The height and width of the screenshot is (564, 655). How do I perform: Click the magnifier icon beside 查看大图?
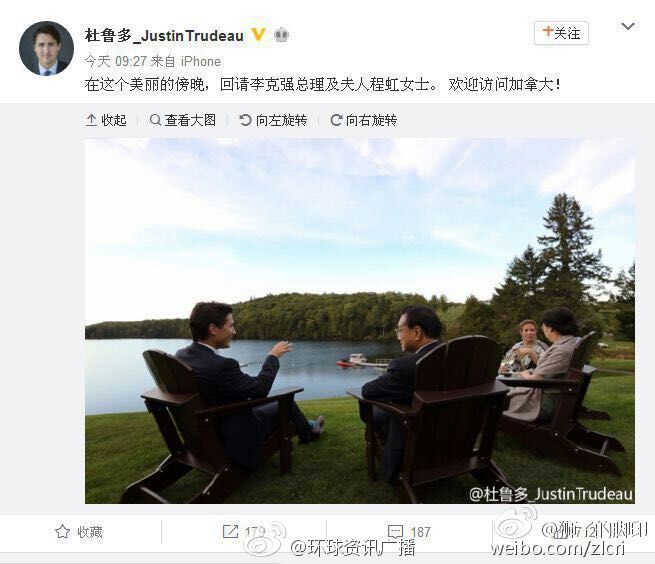pyautogui.click(x=155, y=120)
